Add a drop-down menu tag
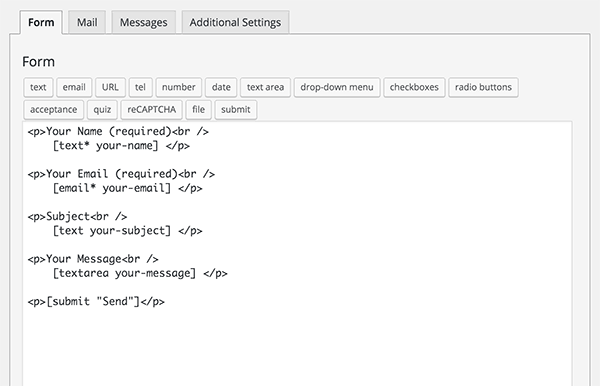This screenshot has height=386, width=600. (337, 87)
